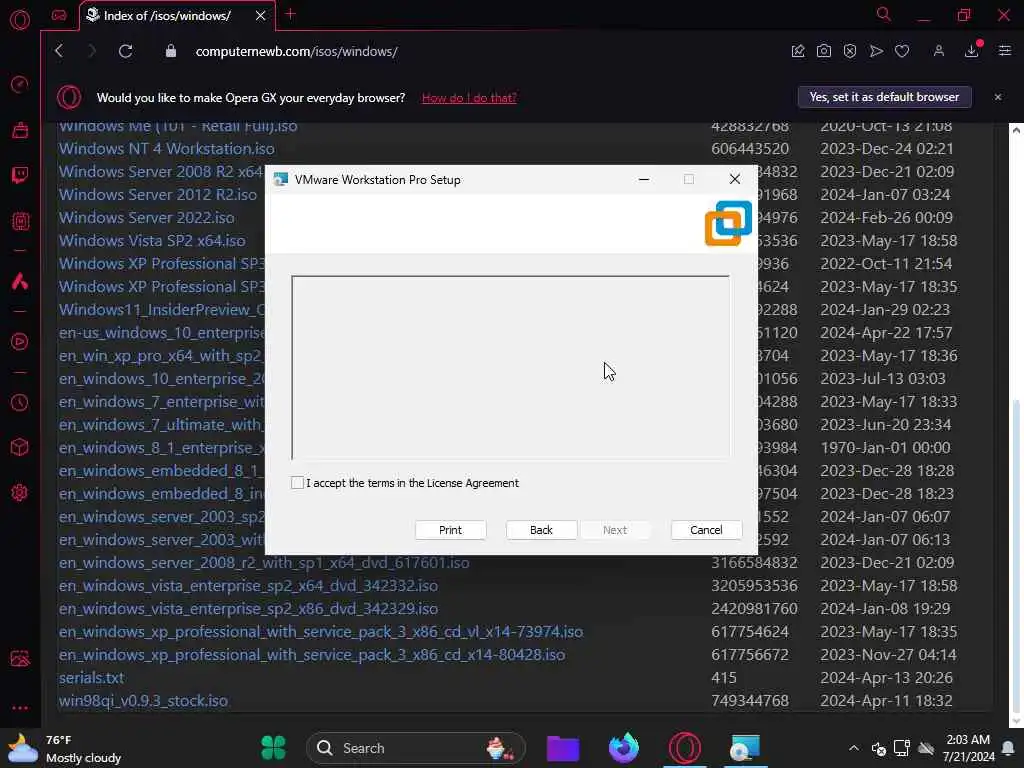Image resolution: width=1024 pixels, height=768 pixels.
Task: Open the x14-80428.iso XP Professional link
Action: [312, 654]
